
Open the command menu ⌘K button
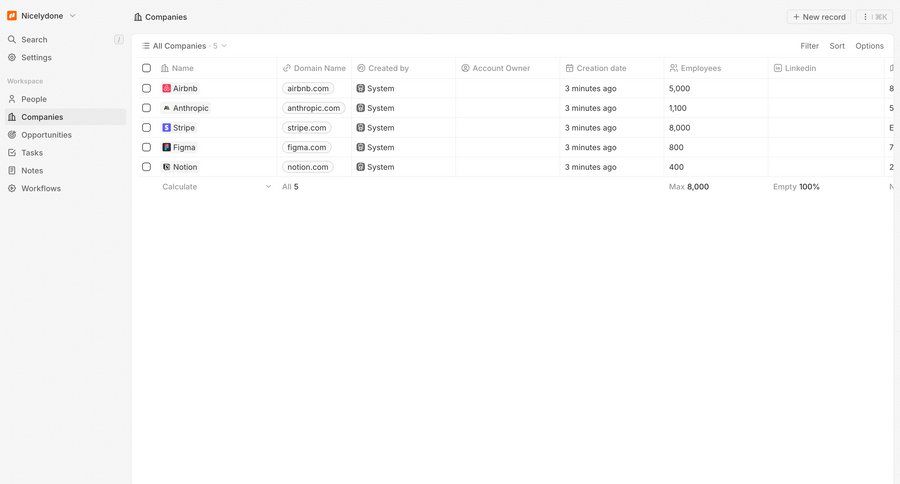(x=874, y=17)
